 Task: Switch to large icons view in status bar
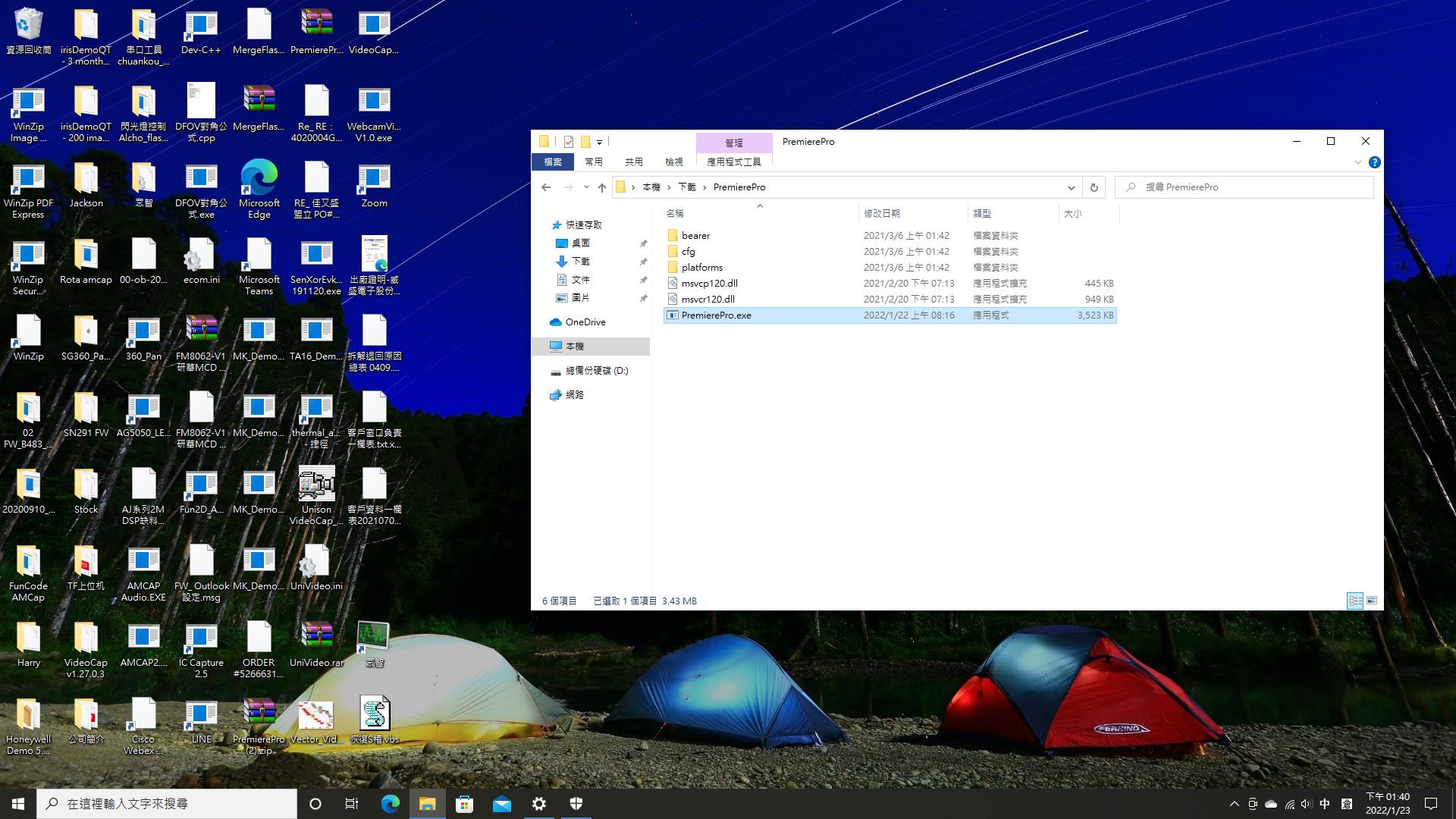point(1372,601)
